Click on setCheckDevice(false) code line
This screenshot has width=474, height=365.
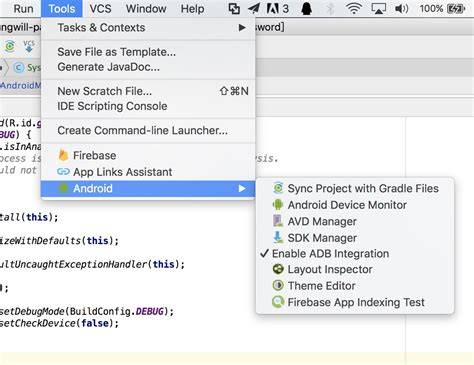coord(59,323)
